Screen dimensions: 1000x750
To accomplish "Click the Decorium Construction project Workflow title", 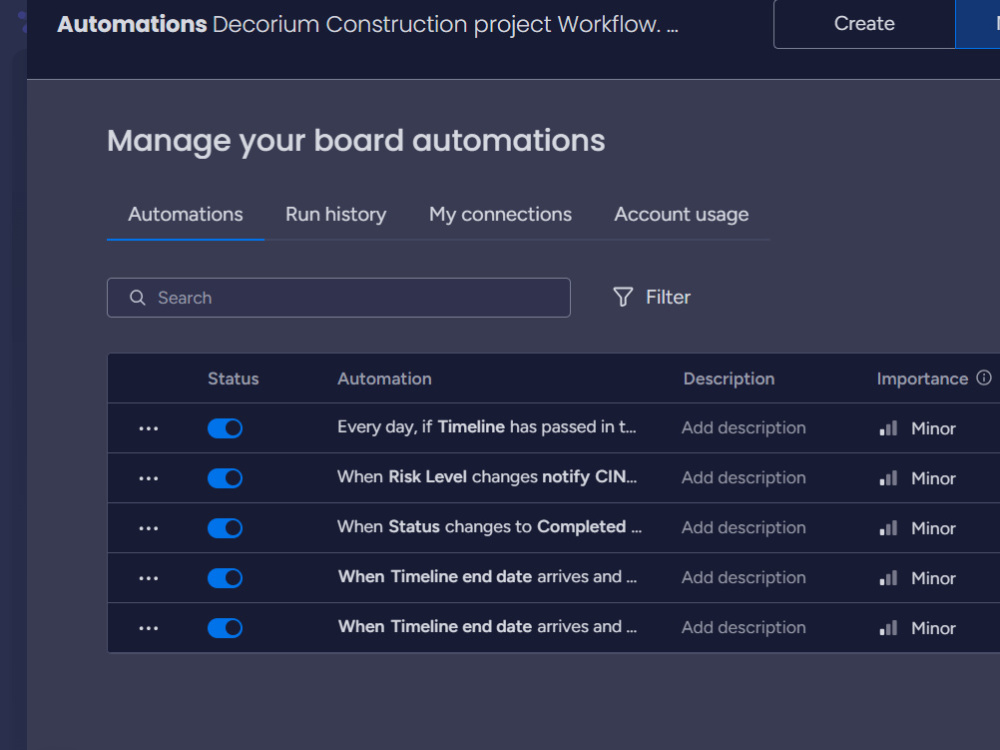I will coord(445,24).
